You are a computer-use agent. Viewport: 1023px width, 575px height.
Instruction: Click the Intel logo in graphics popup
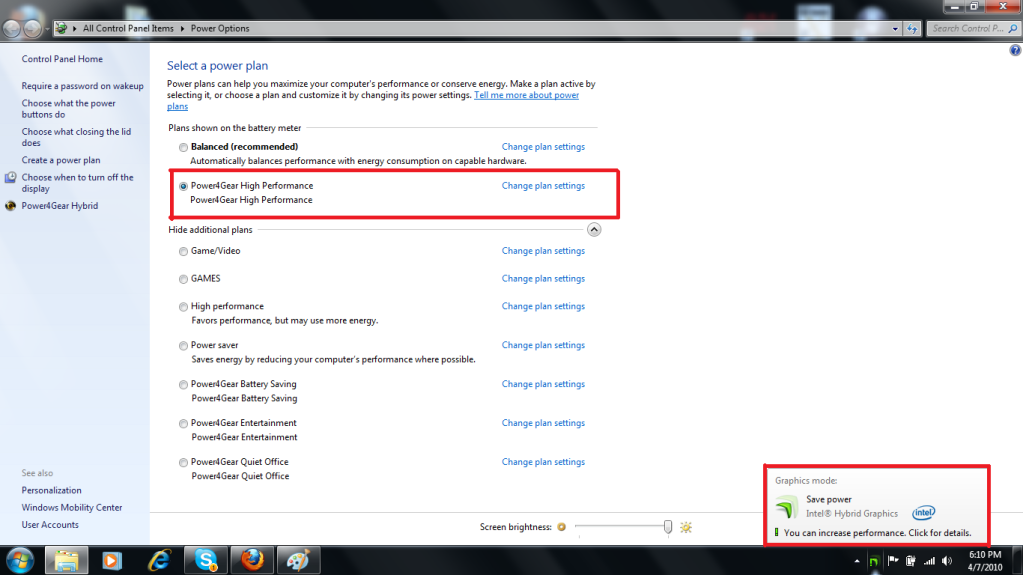pyautogui.click(x=923, y=512)
